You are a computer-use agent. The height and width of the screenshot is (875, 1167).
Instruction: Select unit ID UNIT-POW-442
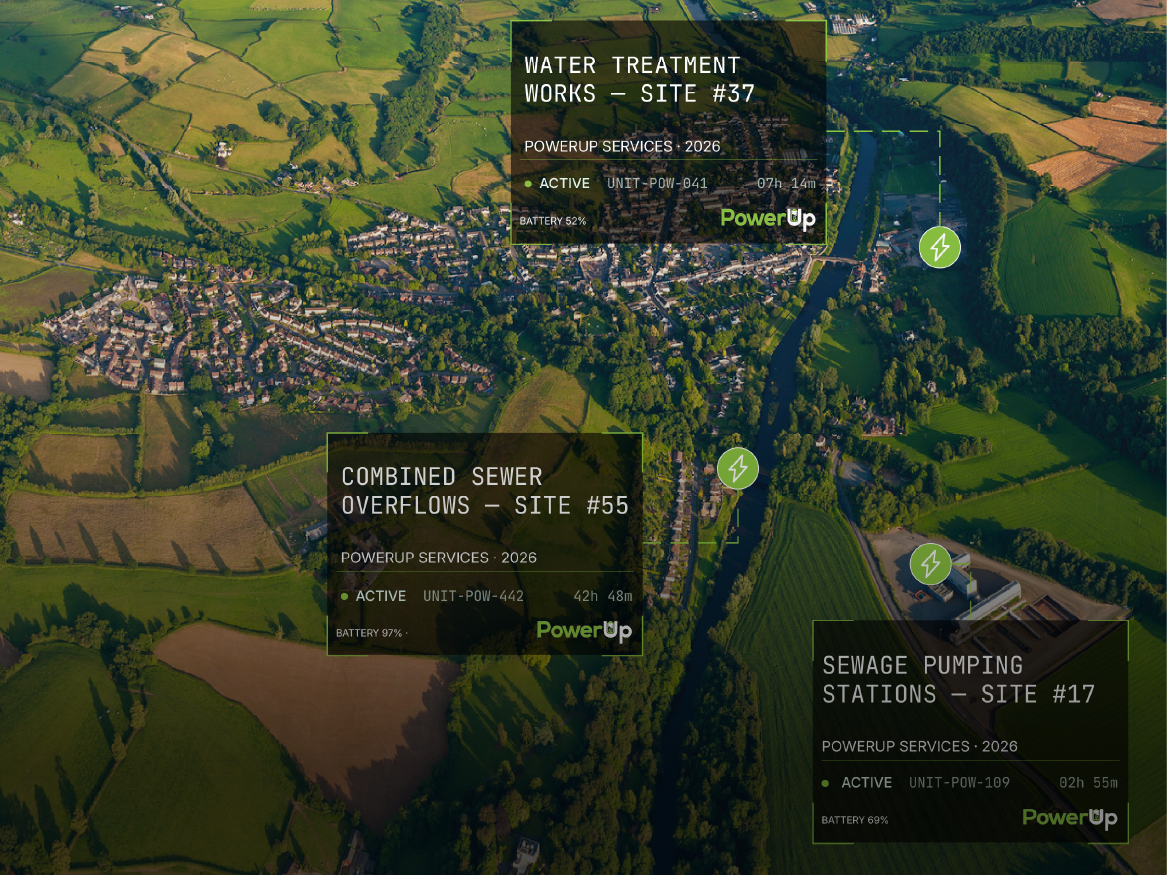click(x=473, y=596)
